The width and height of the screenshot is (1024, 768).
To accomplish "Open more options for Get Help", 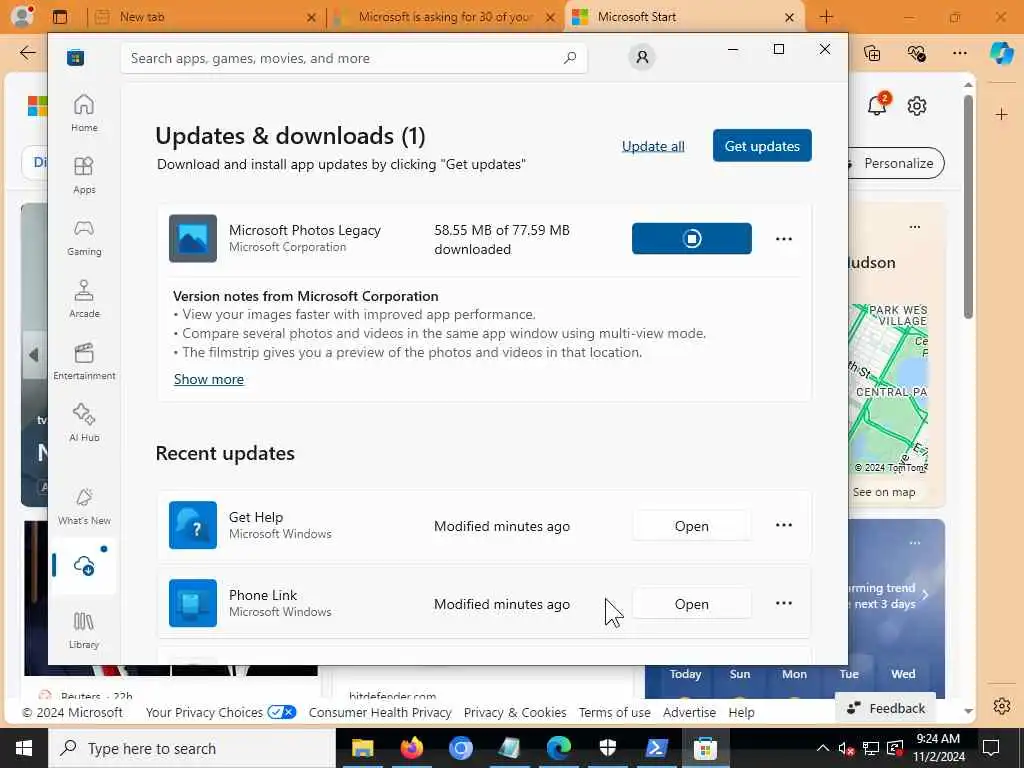I will 784,525.
